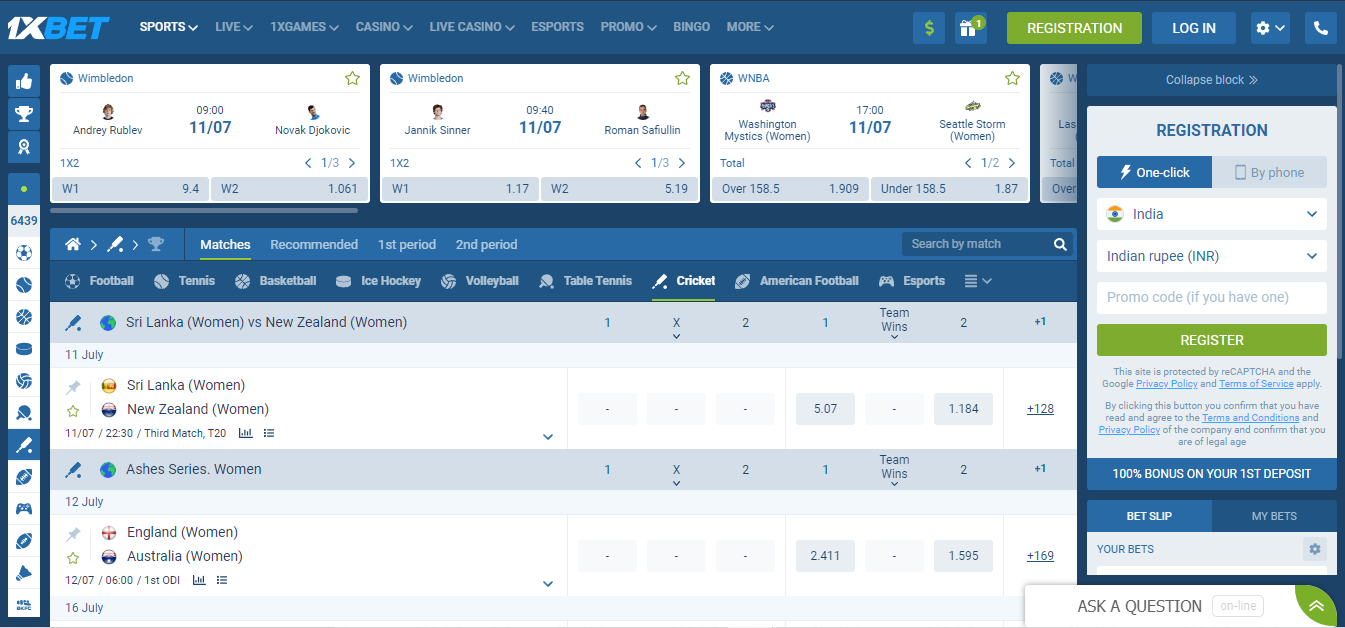The width and height of the screenshot is (1345, 628).
Task: Switch to the Recommended tab
Action: tap(314, 244)
